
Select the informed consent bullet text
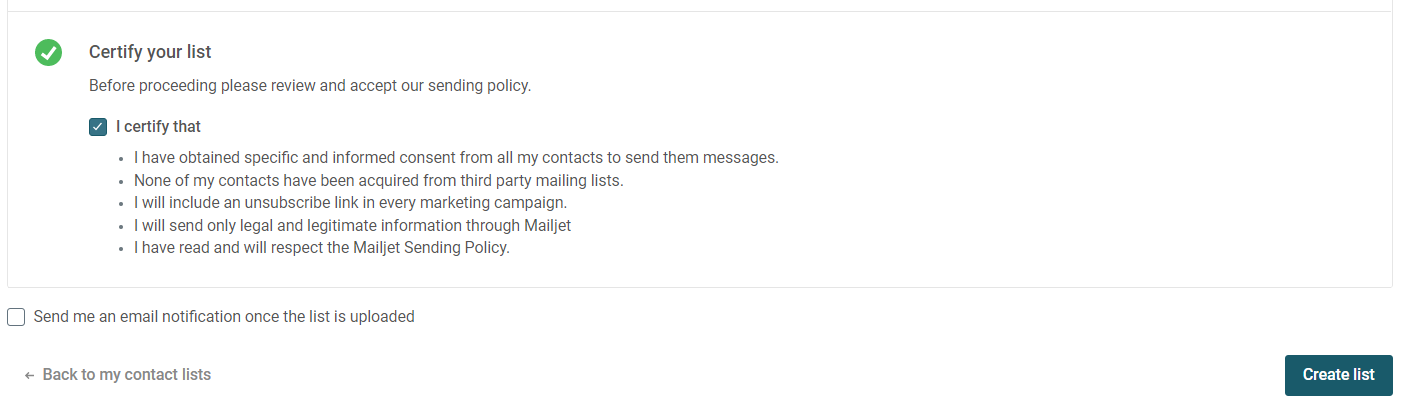(456, 158)
